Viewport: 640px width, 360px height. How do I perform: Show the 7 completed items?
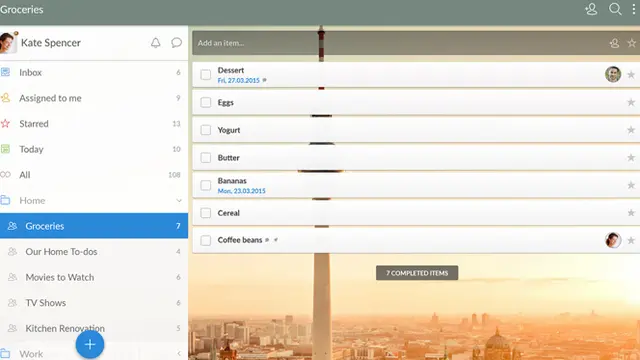pyautogui.click(x=417, y=273)
